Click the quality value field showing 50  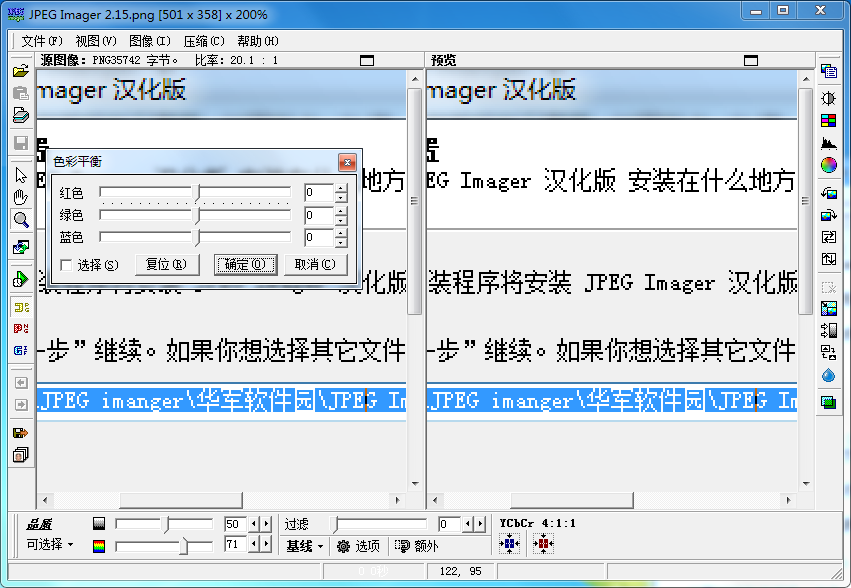(236, 524)
